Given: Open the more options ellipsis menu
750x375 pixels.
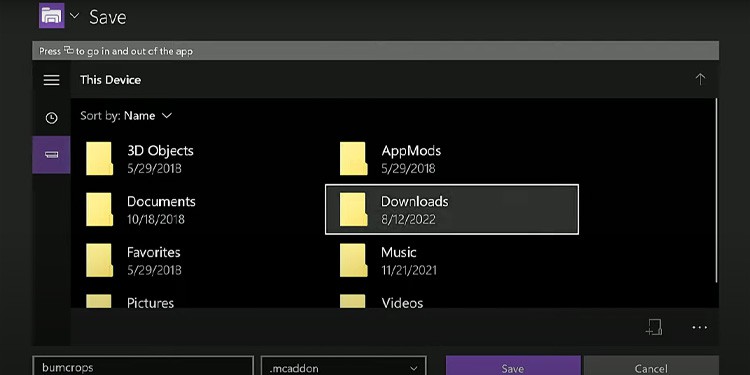Looking at the screenshot, I should [x=699, y=328].
